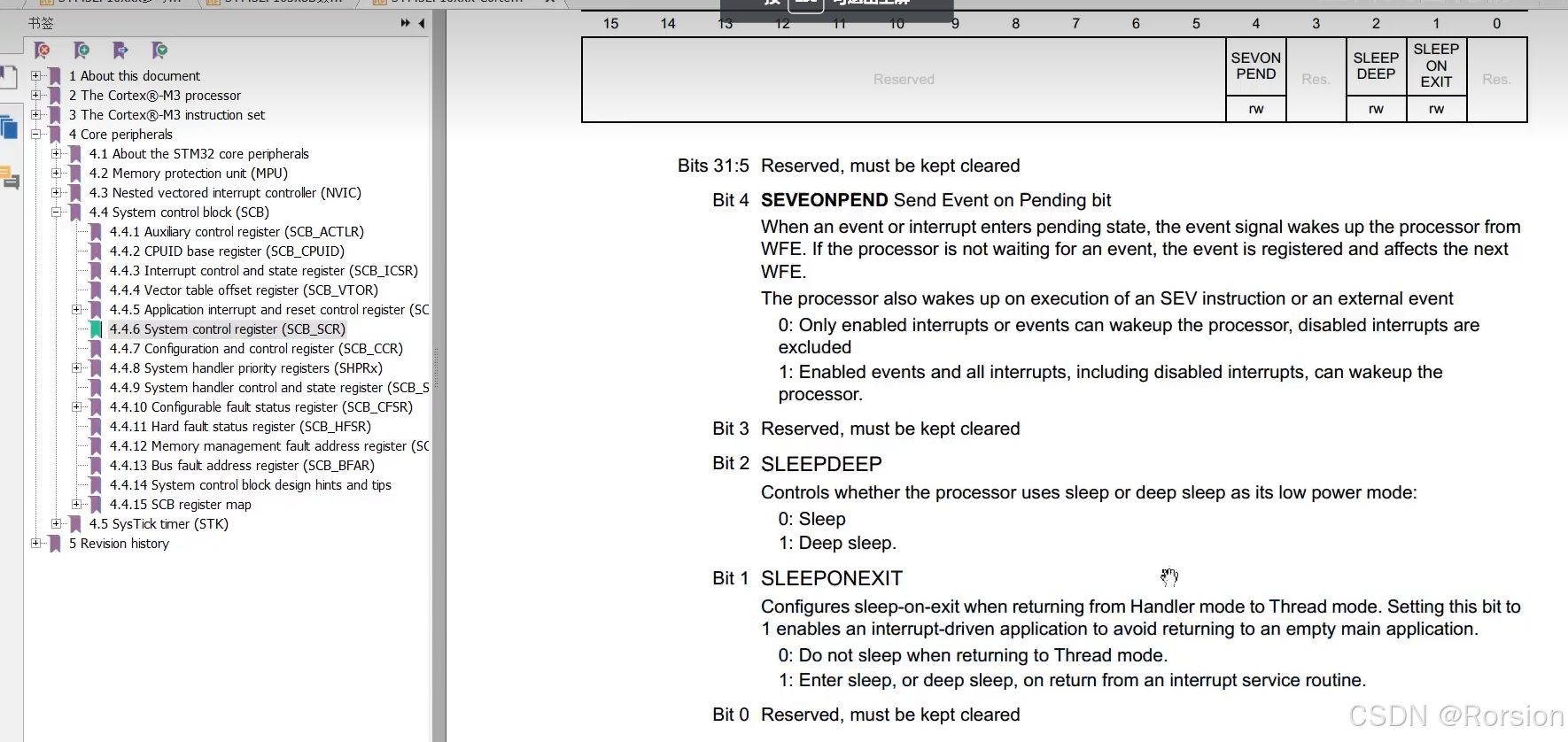
Task: Select bookmark '4 Core peripherals'
Action: click(x=120, y=135)
